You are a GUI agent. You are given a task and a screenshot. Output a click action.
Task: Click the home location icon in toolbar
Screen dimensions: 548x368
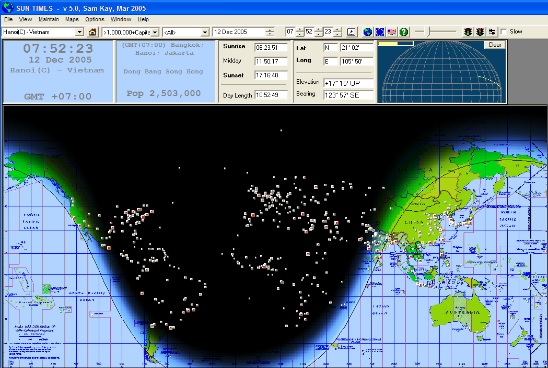[92, 32]
